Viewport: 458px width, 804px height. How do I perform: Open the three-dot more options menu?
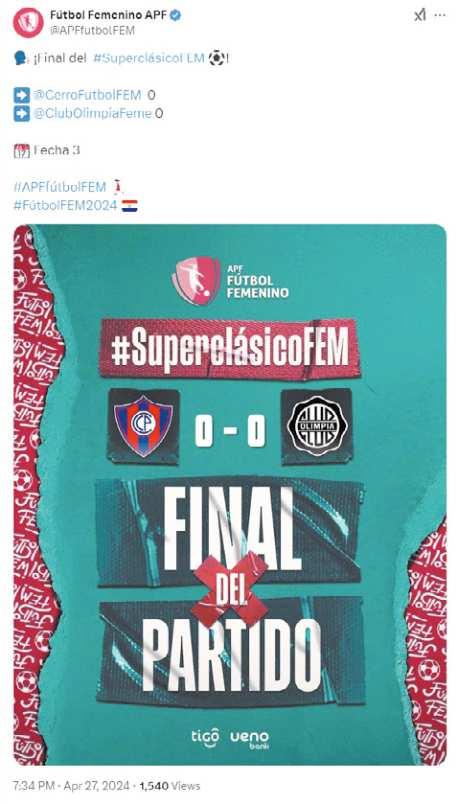440,15
